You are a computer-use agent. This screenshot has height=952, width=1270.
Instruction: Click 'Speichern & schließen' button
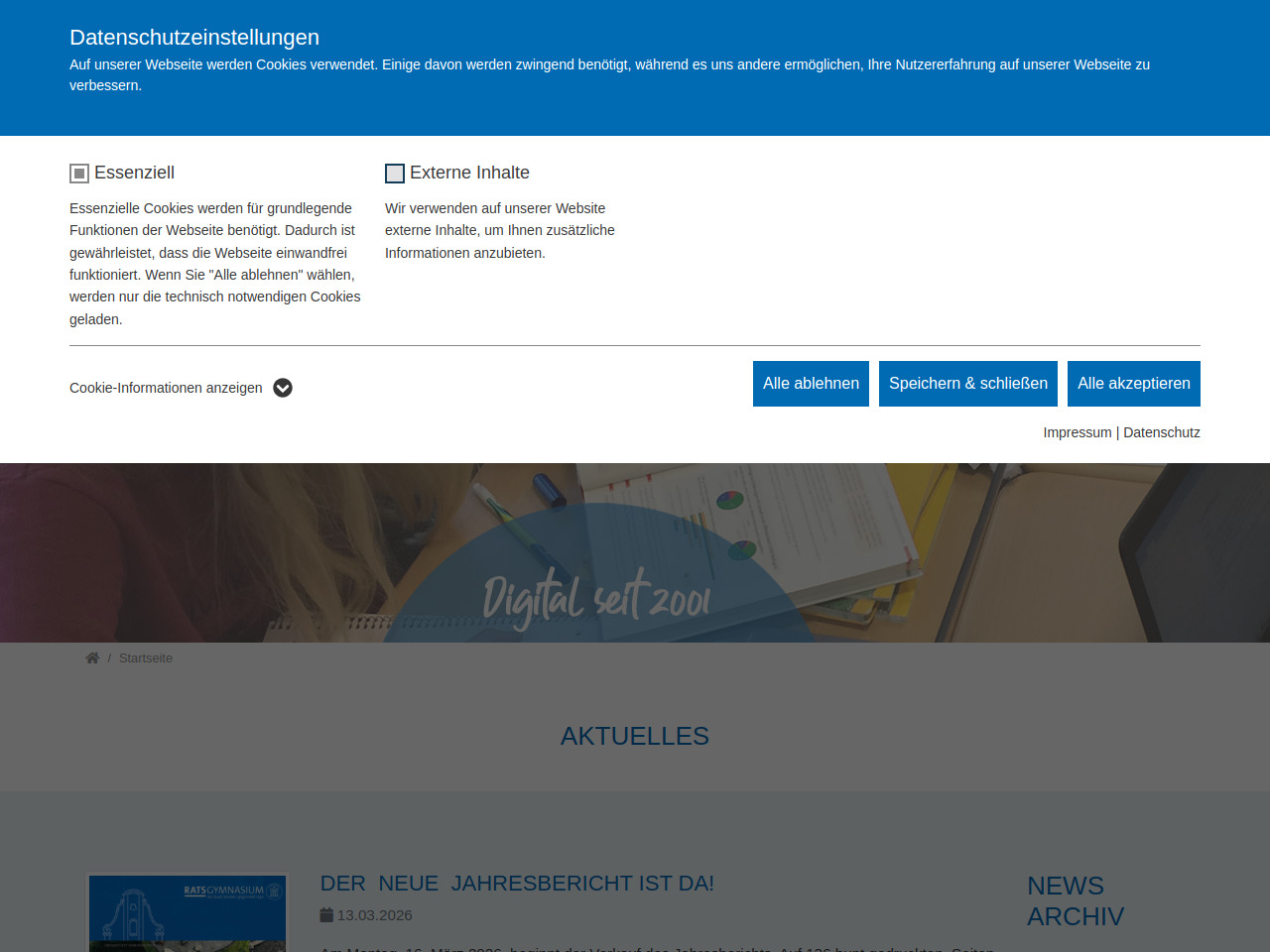click(967, 384)
